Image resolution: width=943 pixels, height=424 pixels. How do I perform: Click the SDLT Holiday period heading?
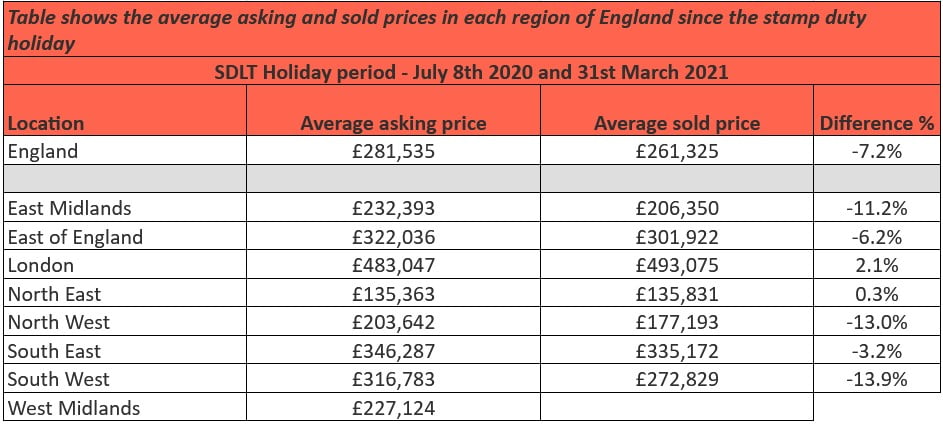coord(470,72)
